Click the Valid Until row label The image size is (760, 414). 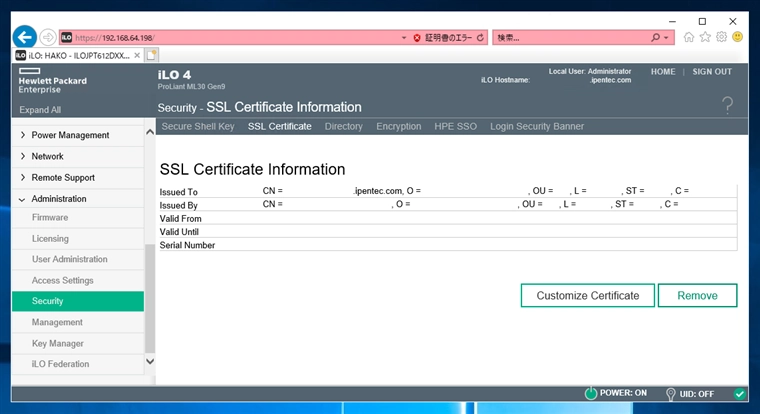pyautogui.click(x=179, y=232)
